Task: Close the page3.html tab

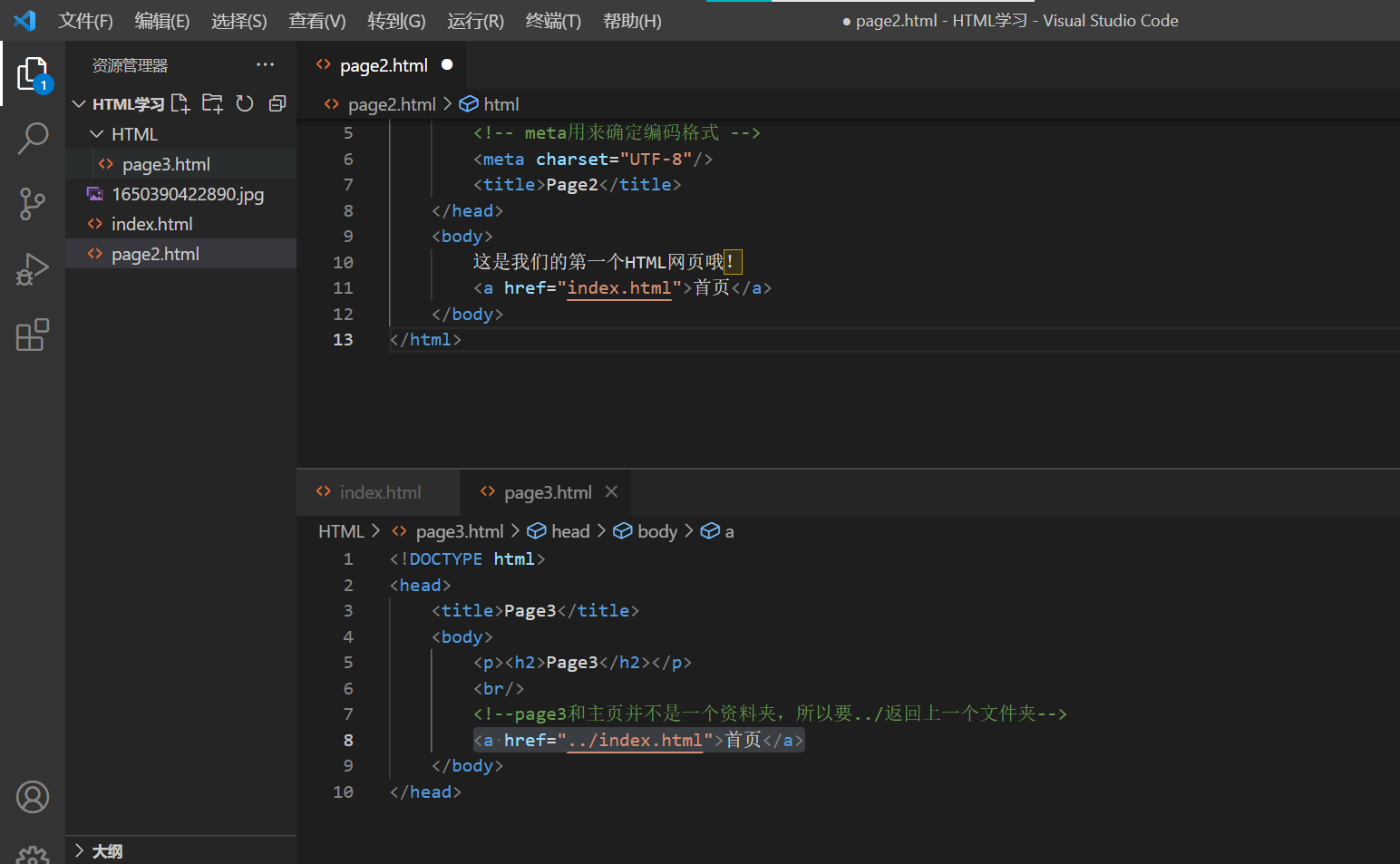Action: click(611, 491)
